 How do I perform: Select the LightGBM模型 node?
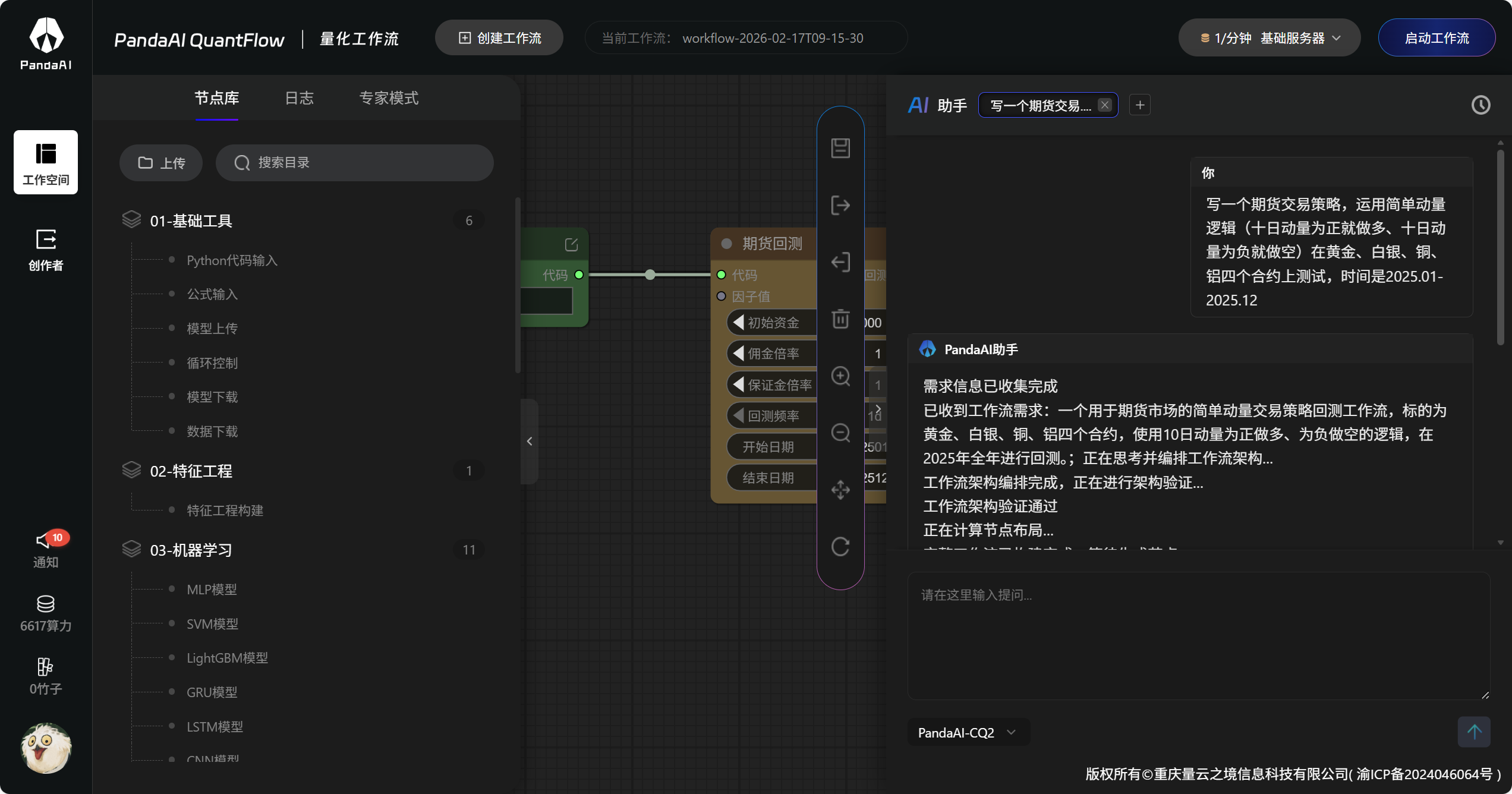tap(227, 658)
